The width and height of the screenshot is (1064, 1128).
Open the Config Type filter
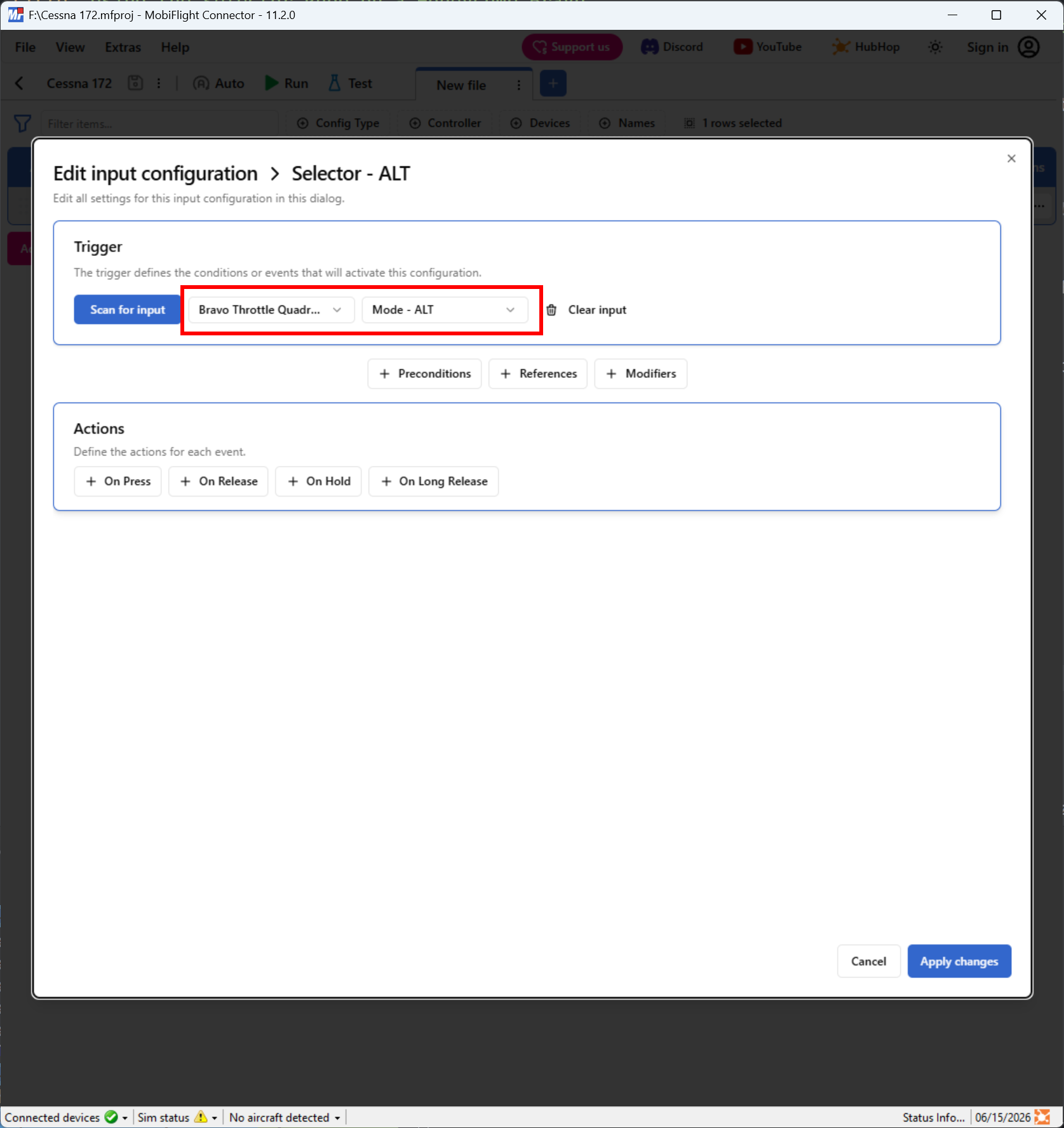tap(338, 123)
